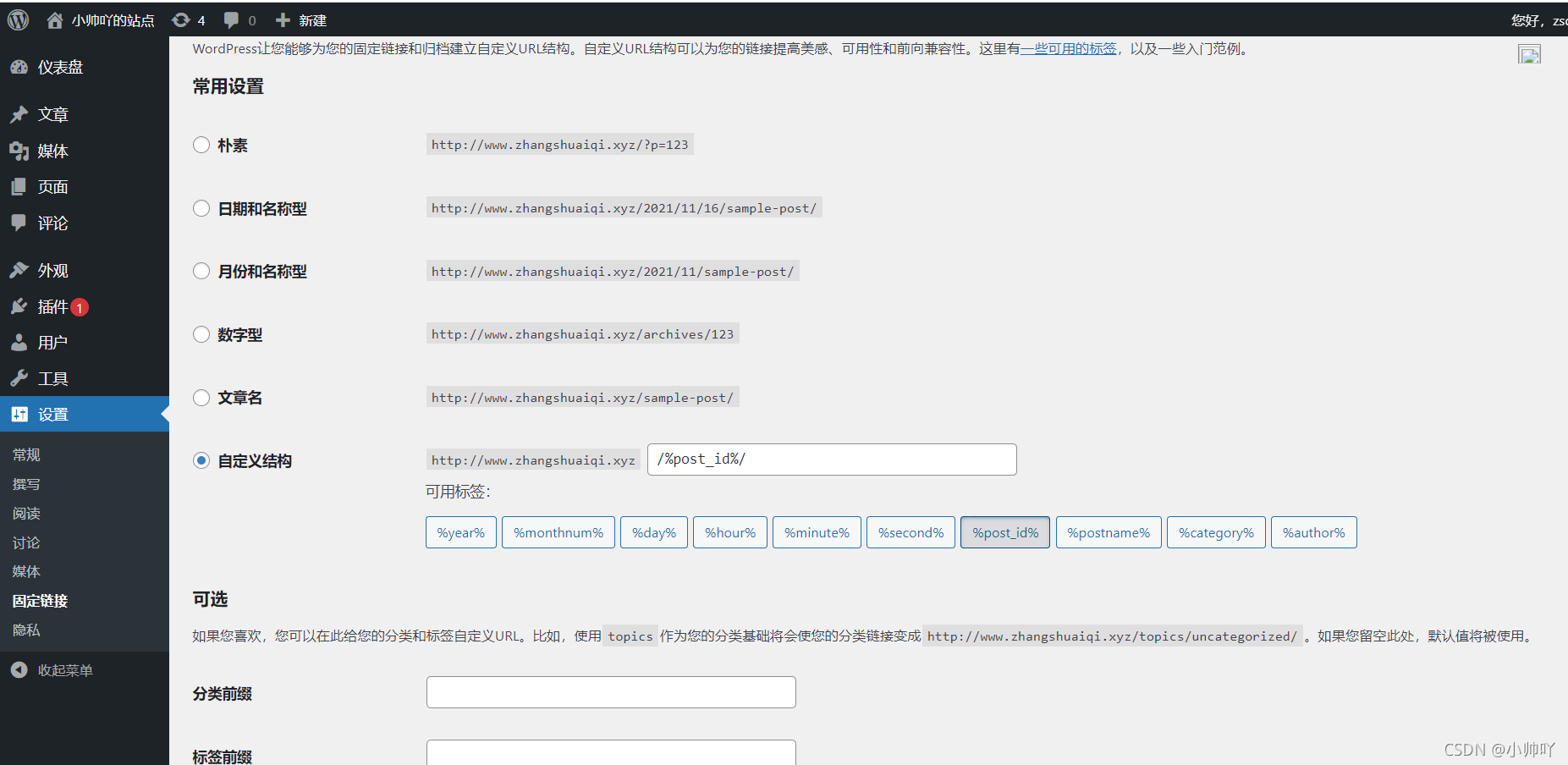Click the 标签前缀 input field

(x=611, y=752)
